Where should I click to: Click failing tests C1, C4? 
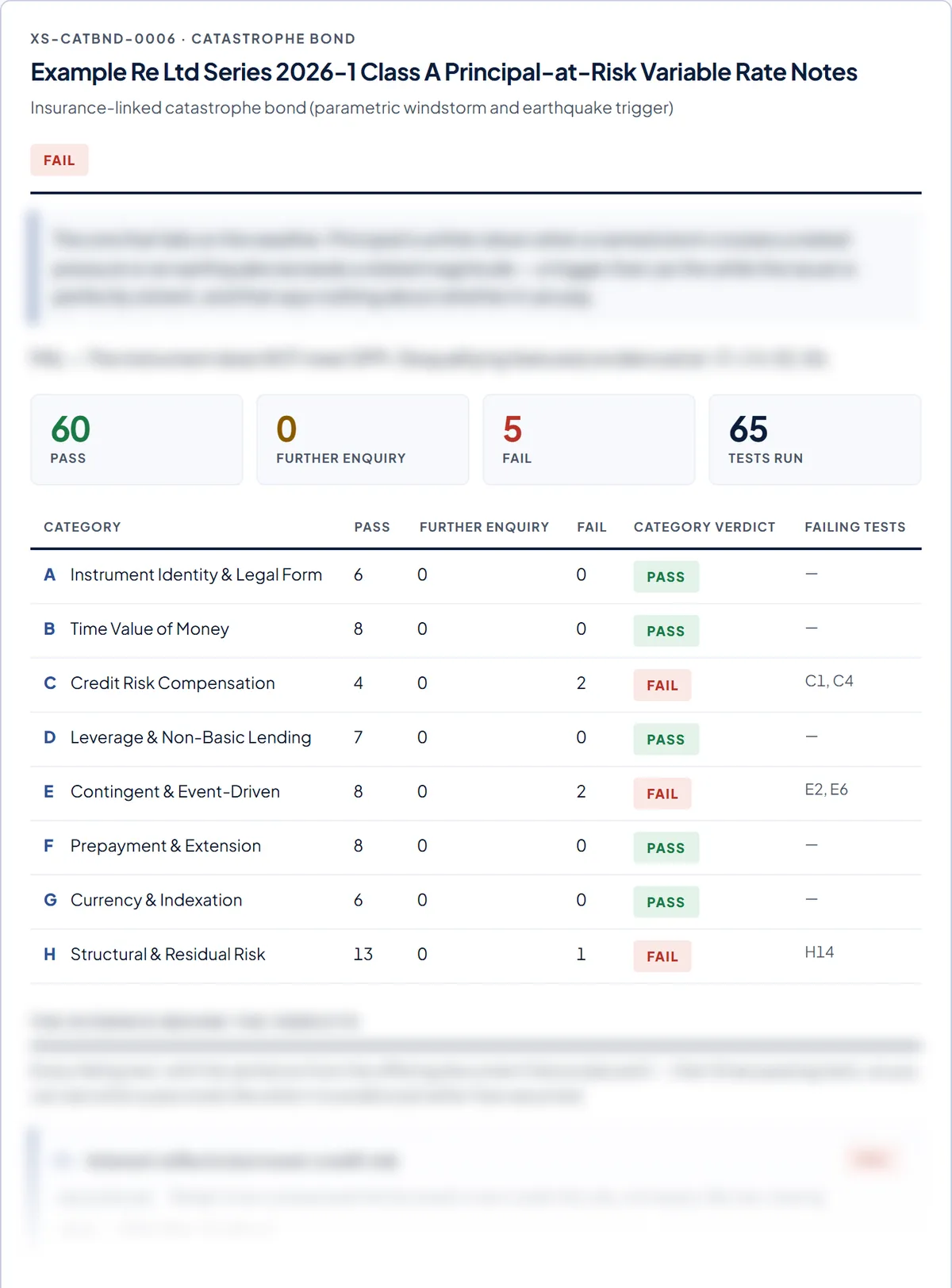[x=829, y=681]
